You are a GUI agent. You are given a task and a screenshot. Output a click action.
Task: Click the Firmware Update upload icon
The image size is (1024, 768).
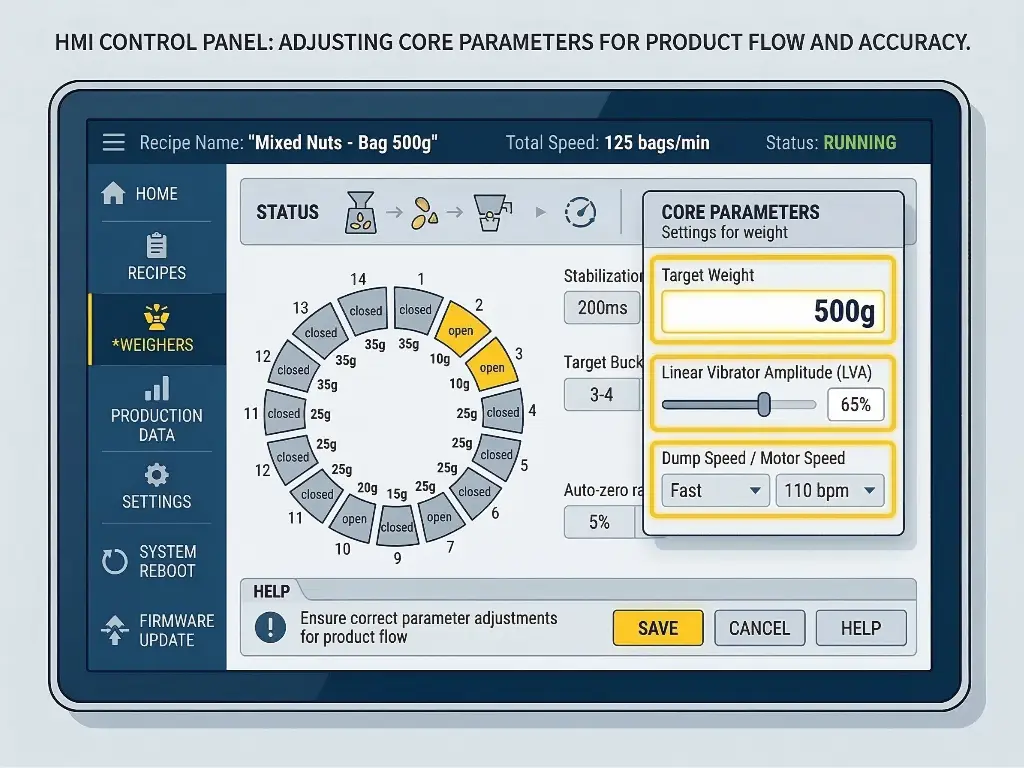pyautogui.click(x=115, y=630)
